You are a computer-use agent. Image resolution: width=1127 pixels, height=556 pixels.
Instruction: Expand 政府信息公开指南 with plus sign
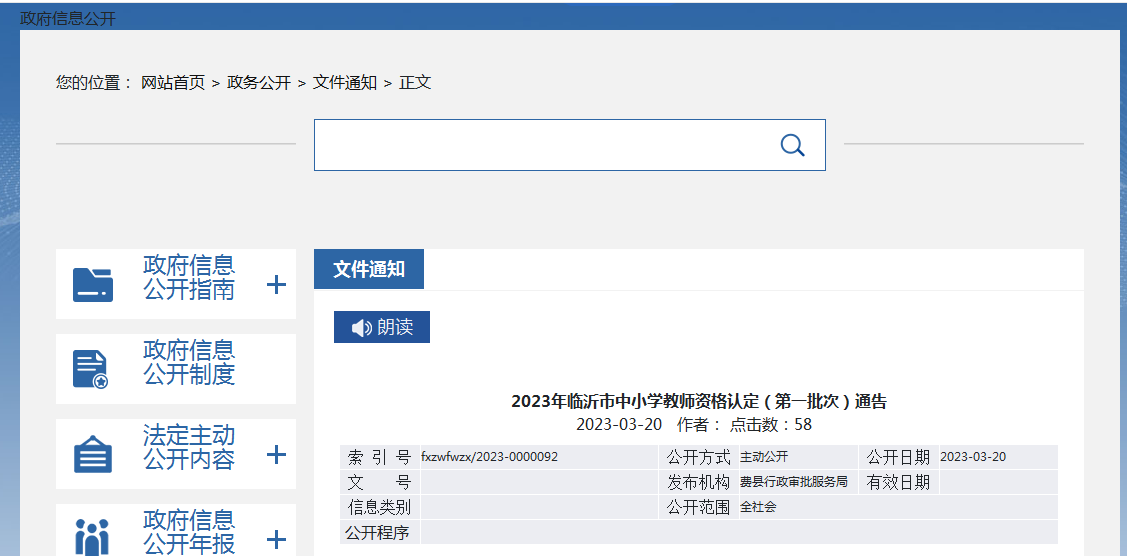[x=276, y=285]
